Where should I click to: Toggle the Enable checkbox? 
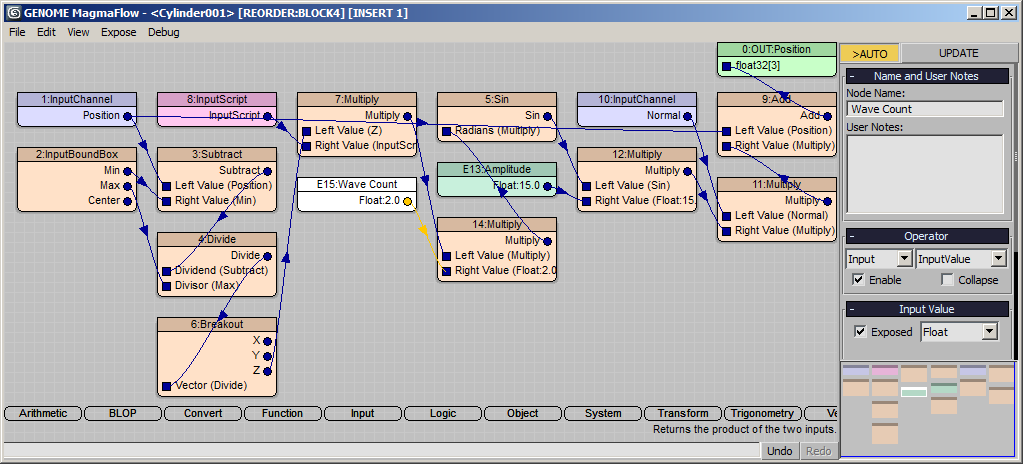click(859, 280)
